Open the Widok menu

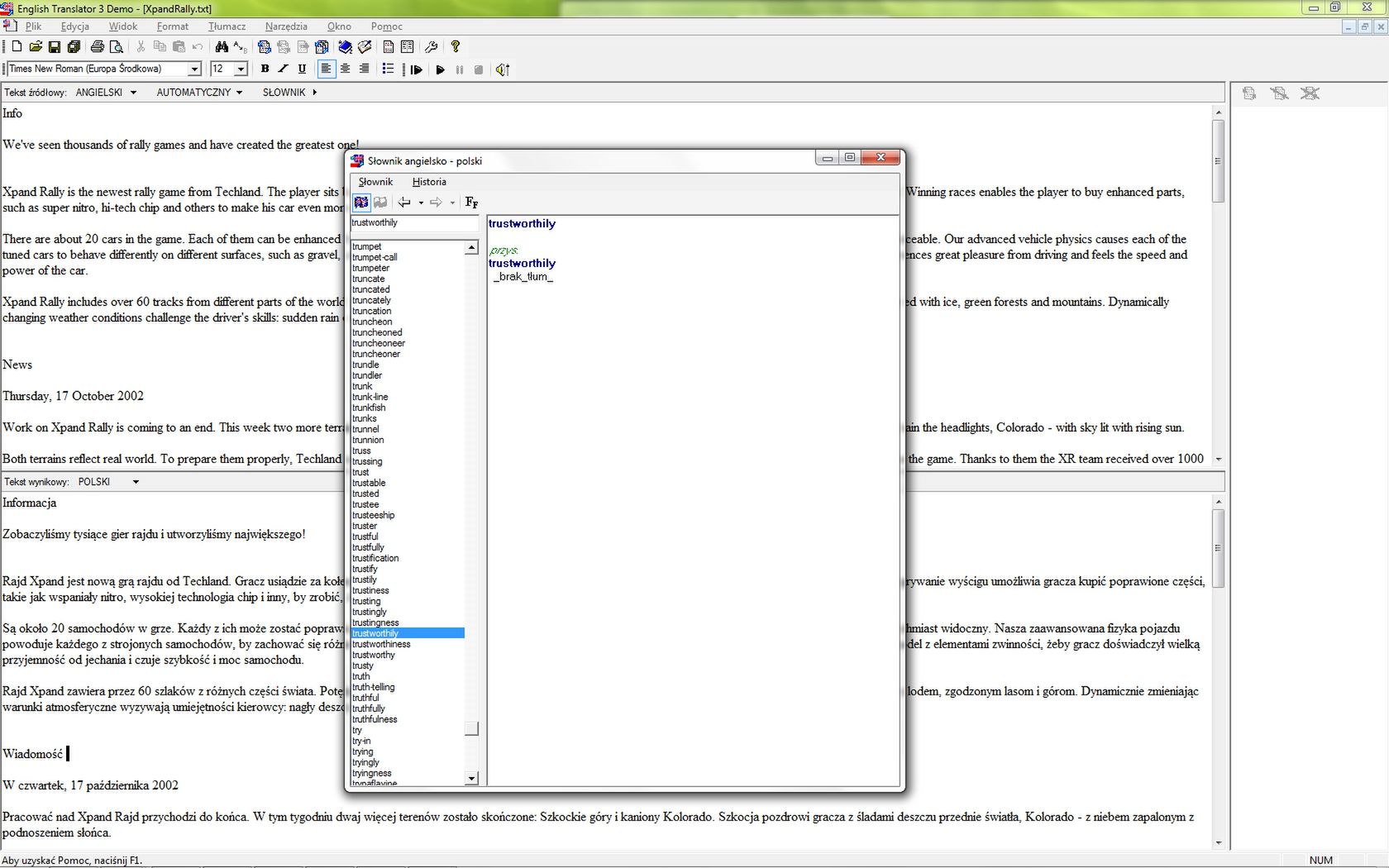click(x=122, y=26)
